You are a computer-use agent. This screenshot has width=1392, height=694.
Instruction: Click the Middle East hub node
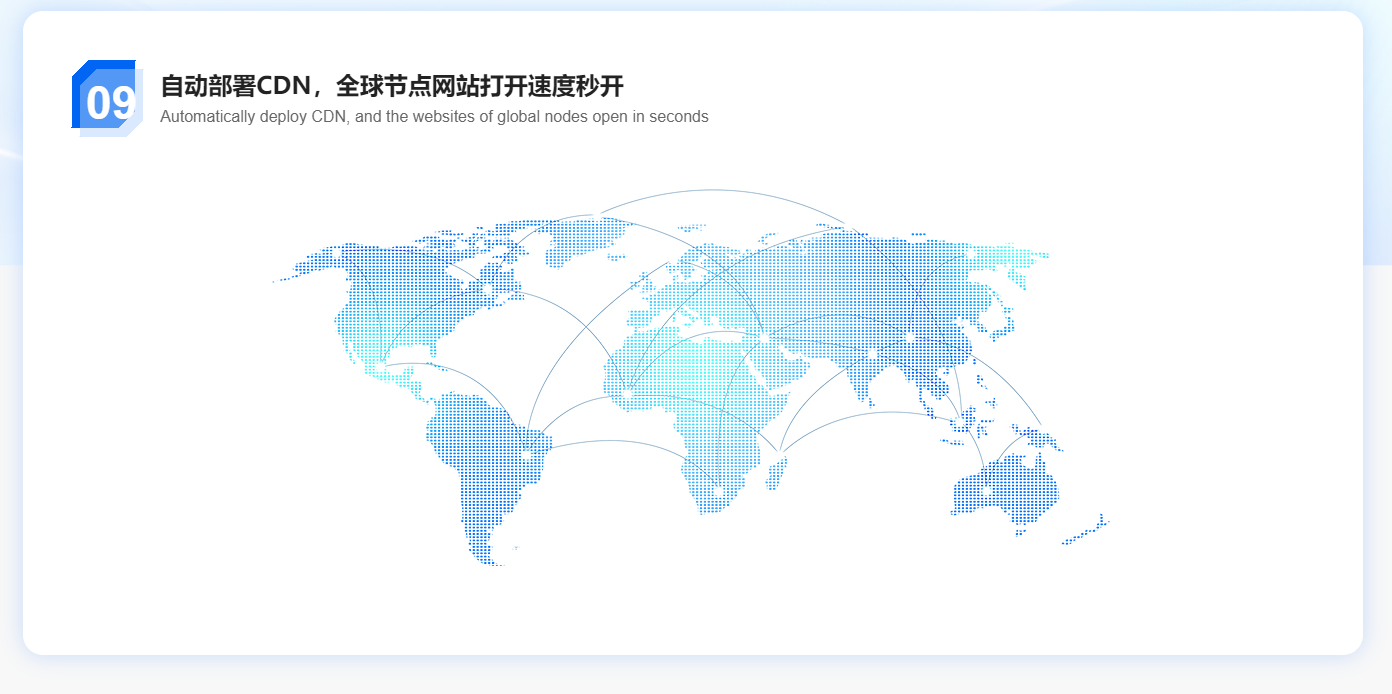(765, 338)
